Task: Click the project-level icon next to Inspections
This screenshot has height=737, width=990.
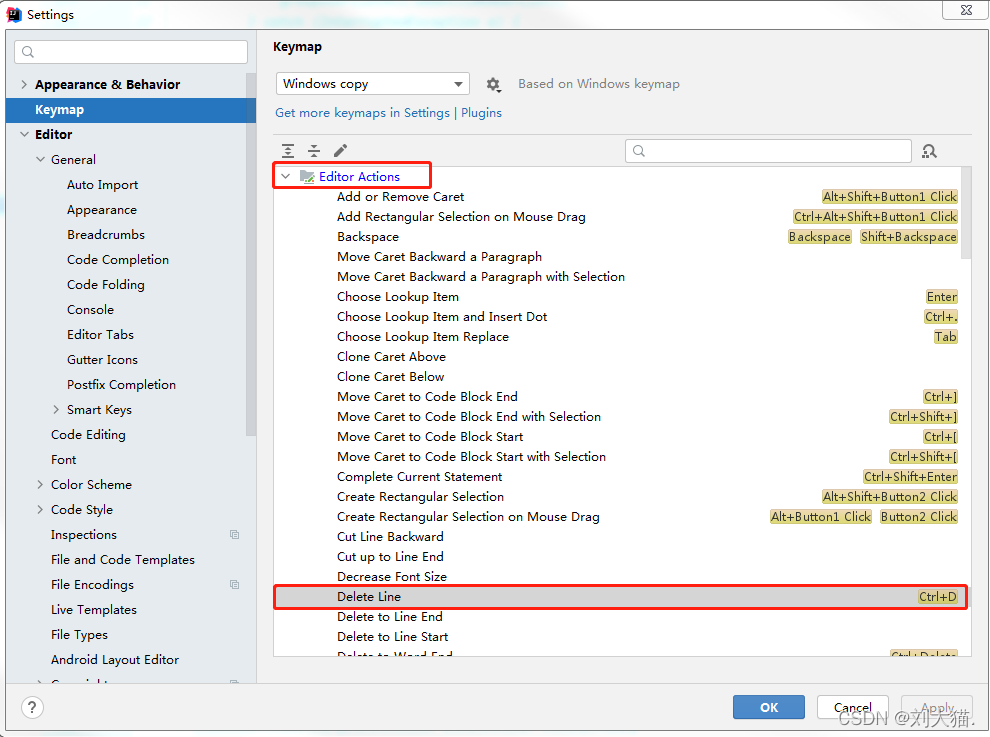Action: tap(234, 535)
